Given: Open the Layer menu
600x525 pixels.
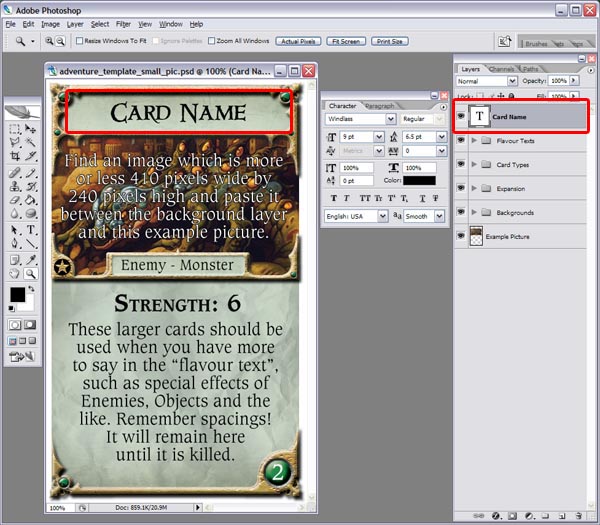Looking at the screenshot, I should click(x=75, y=24).
